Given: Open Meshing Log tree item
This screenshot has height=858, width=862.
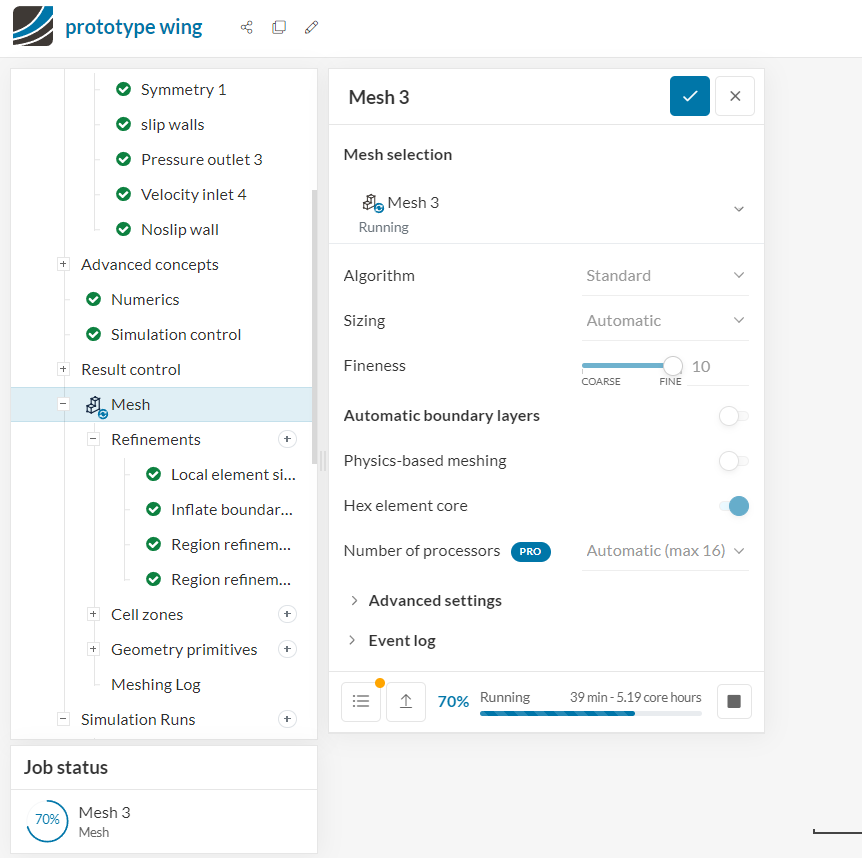Looking at the screenshot, I should click(155, 684).
